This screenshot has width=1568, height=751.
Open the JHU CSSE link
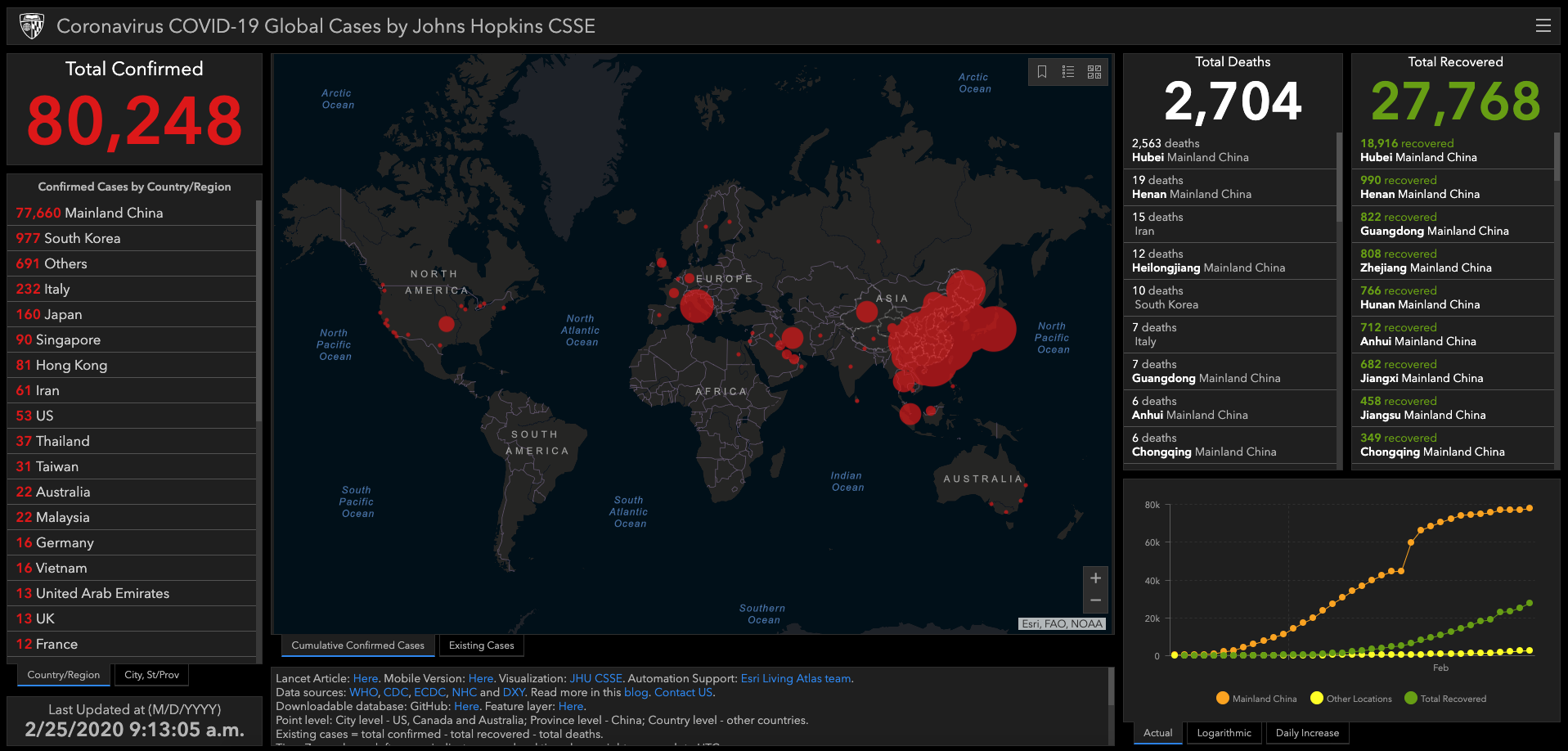[x=595, y=678]
